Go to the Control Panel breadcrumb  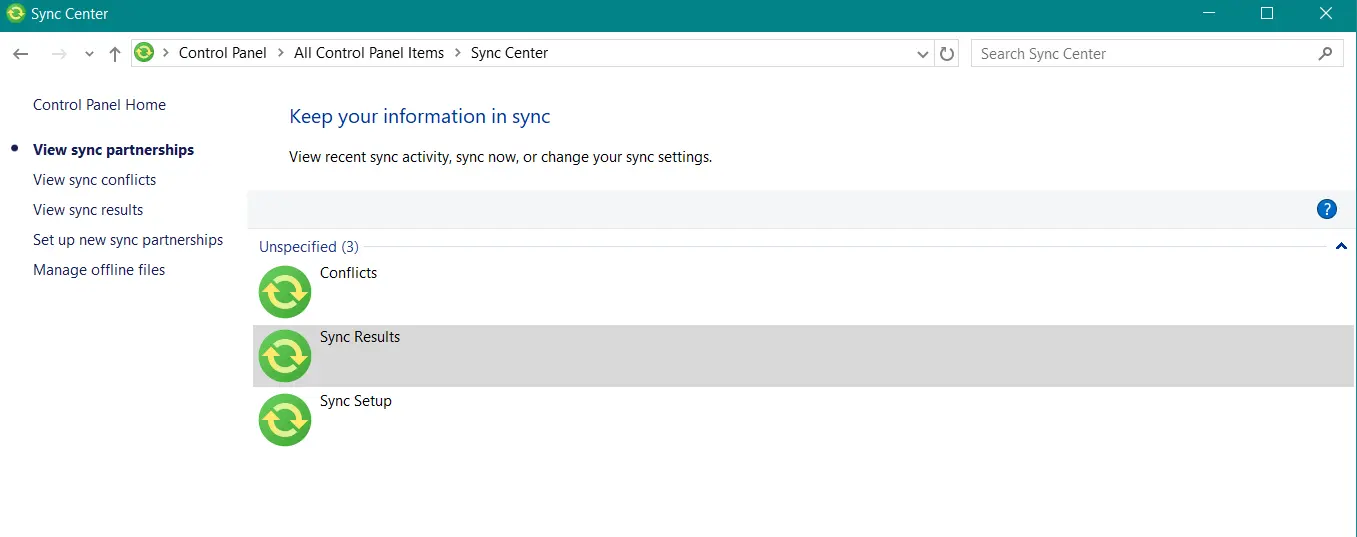pyautogui.click(x=222, y=54)
